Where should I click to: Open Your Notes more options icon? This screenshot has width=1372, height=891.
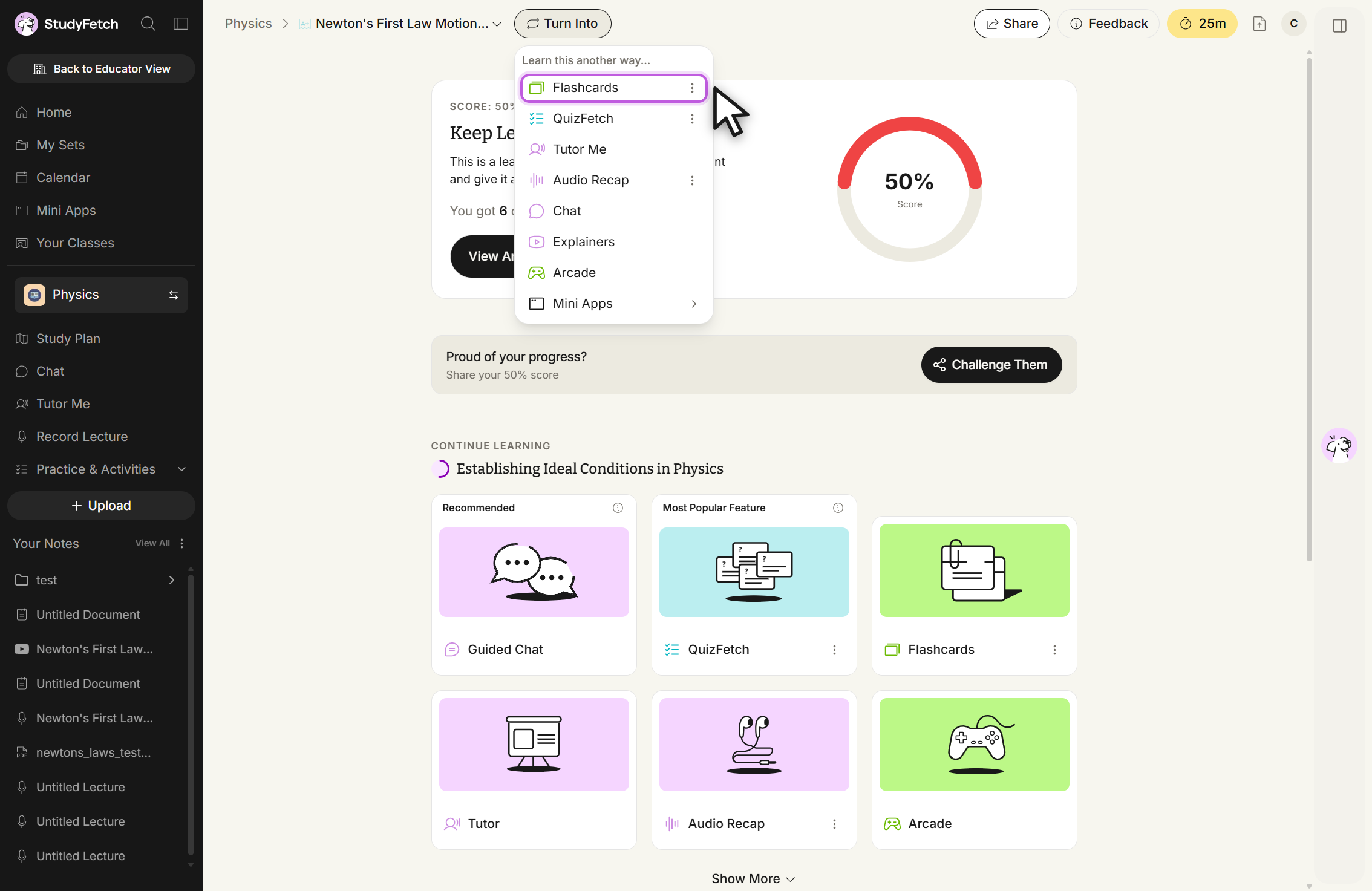181,543
